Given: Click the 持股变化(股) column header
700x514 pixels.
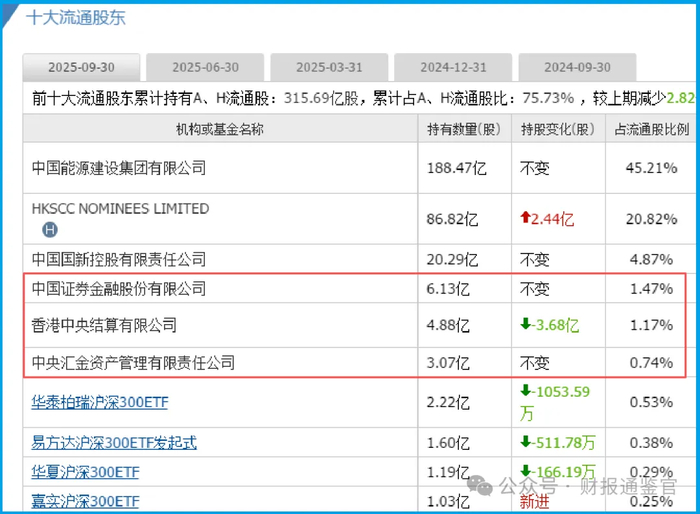Looking at the screenshot, I should click(x=558, y=130).
